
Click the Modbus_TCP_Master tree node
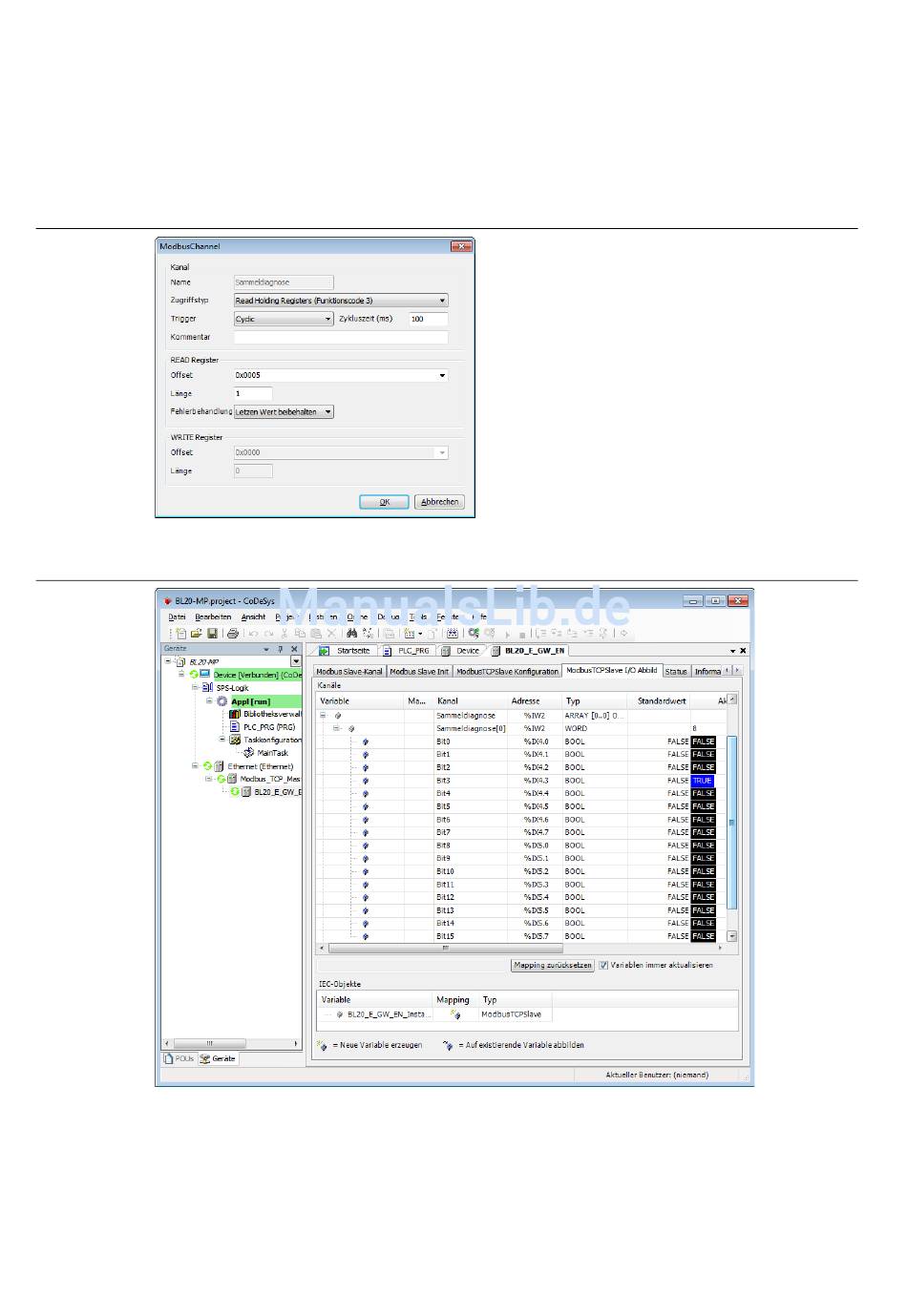[269, 780]
